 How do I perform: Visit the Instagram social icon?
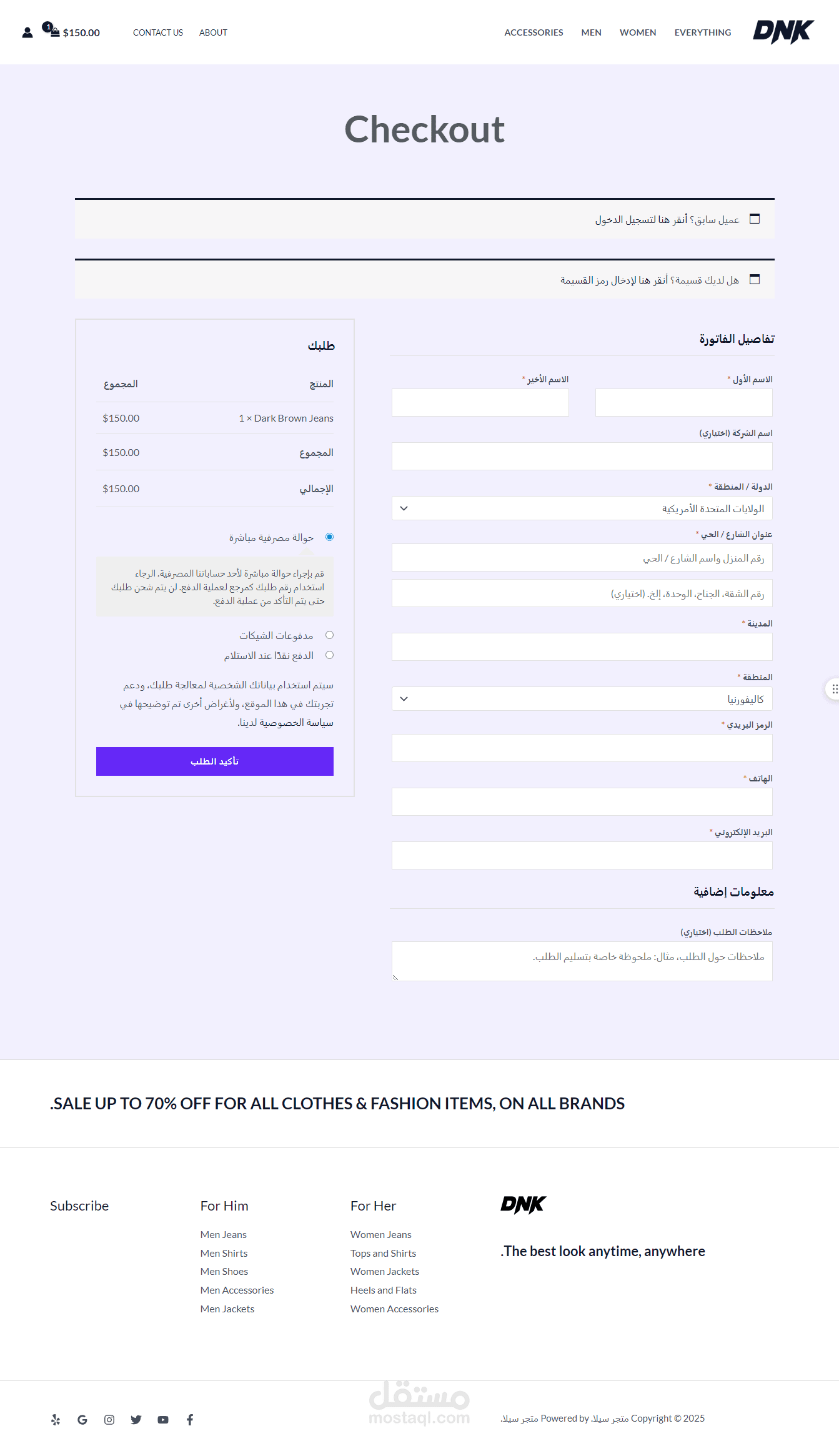(x=109, y=1420)
